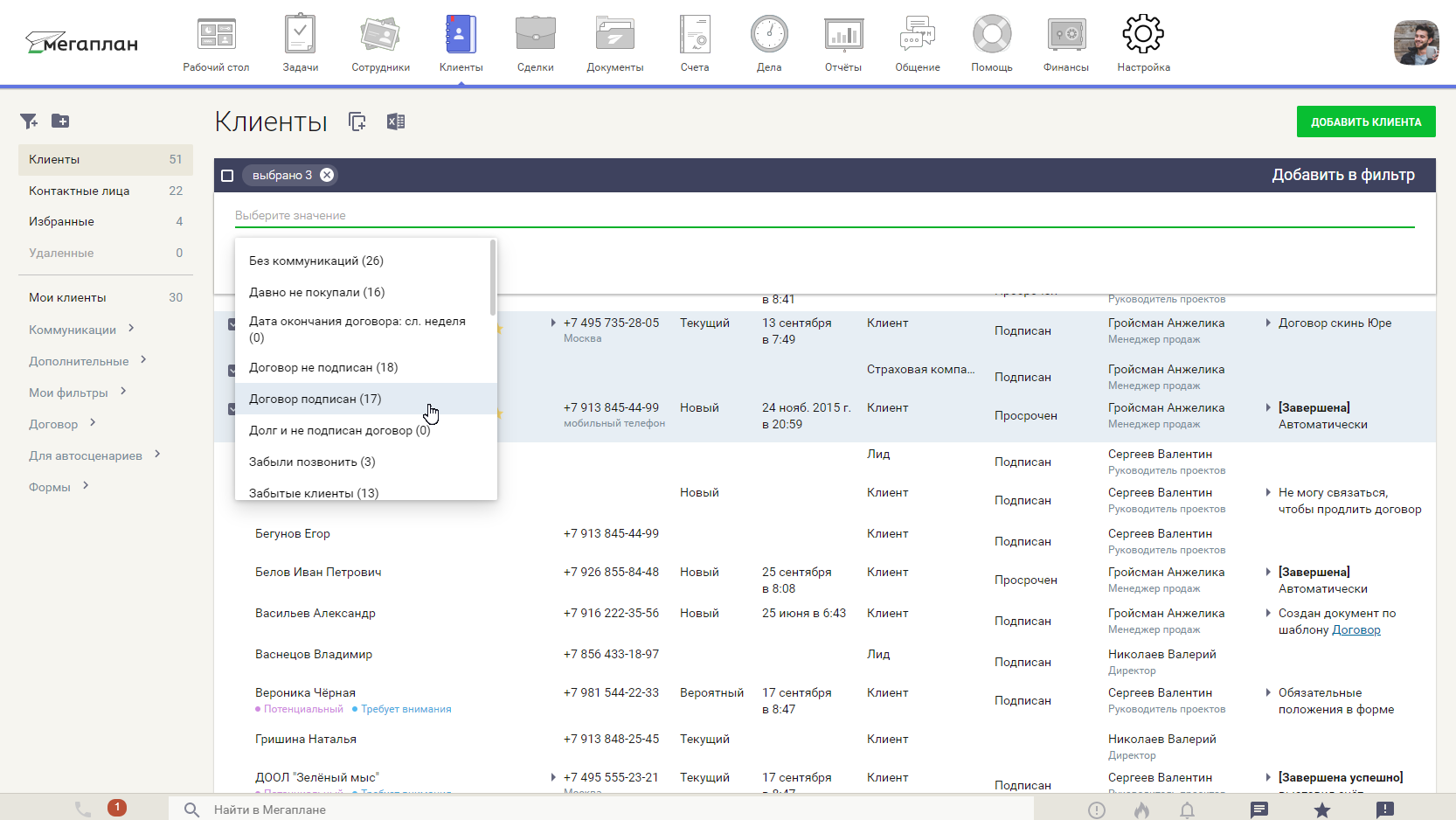Expand Договор filter group
Viewport: 1456px width, 820px height.
93,423
